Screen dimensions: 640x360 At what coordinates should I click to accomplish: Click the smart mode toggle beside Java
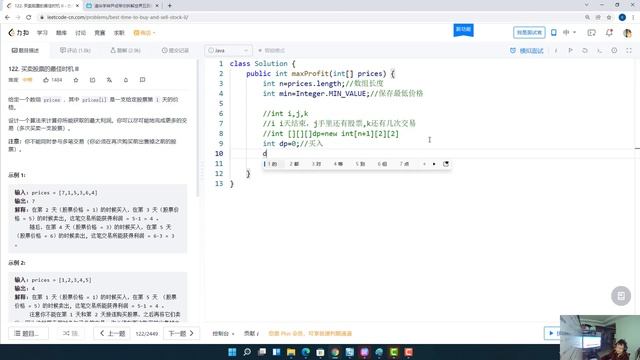point(271,50)
